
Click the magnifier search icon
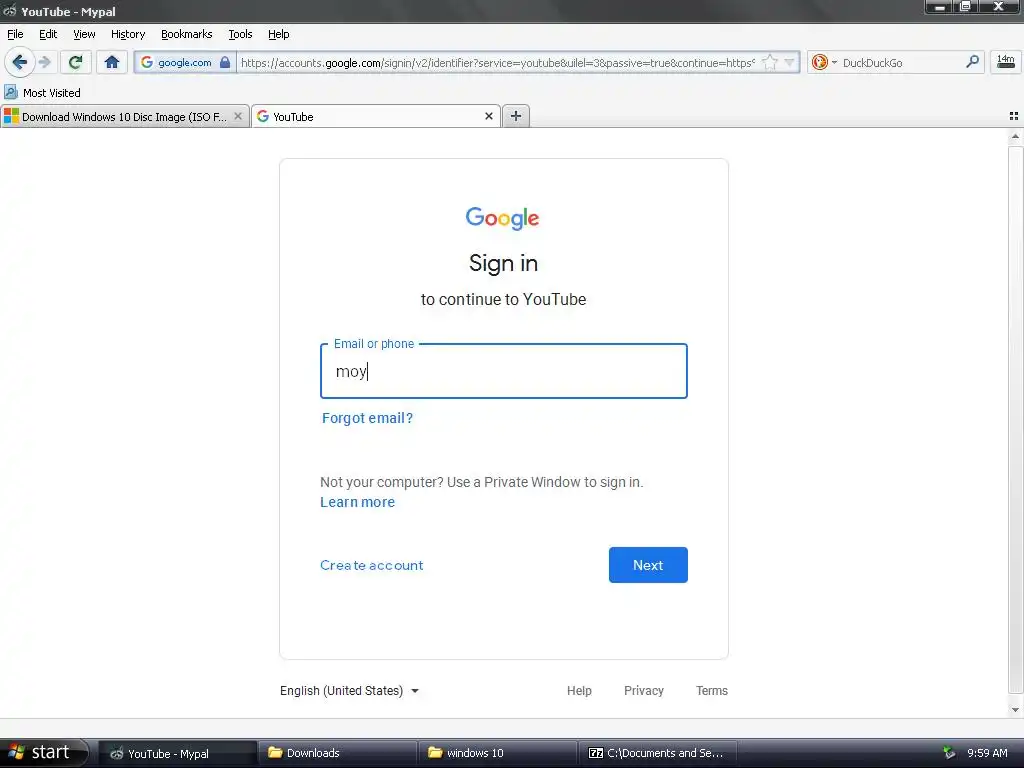click(972, 62)
